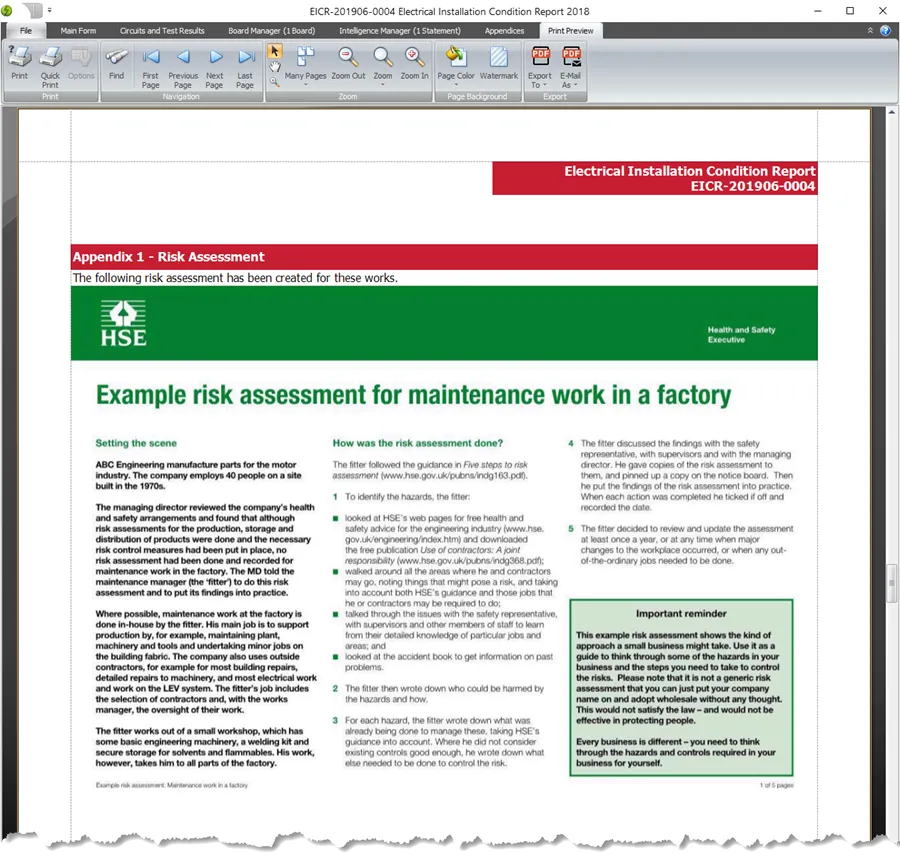Open the E-Mail As dropdown
The width and height of the screenshot is (900, 854).
point(571,84)
